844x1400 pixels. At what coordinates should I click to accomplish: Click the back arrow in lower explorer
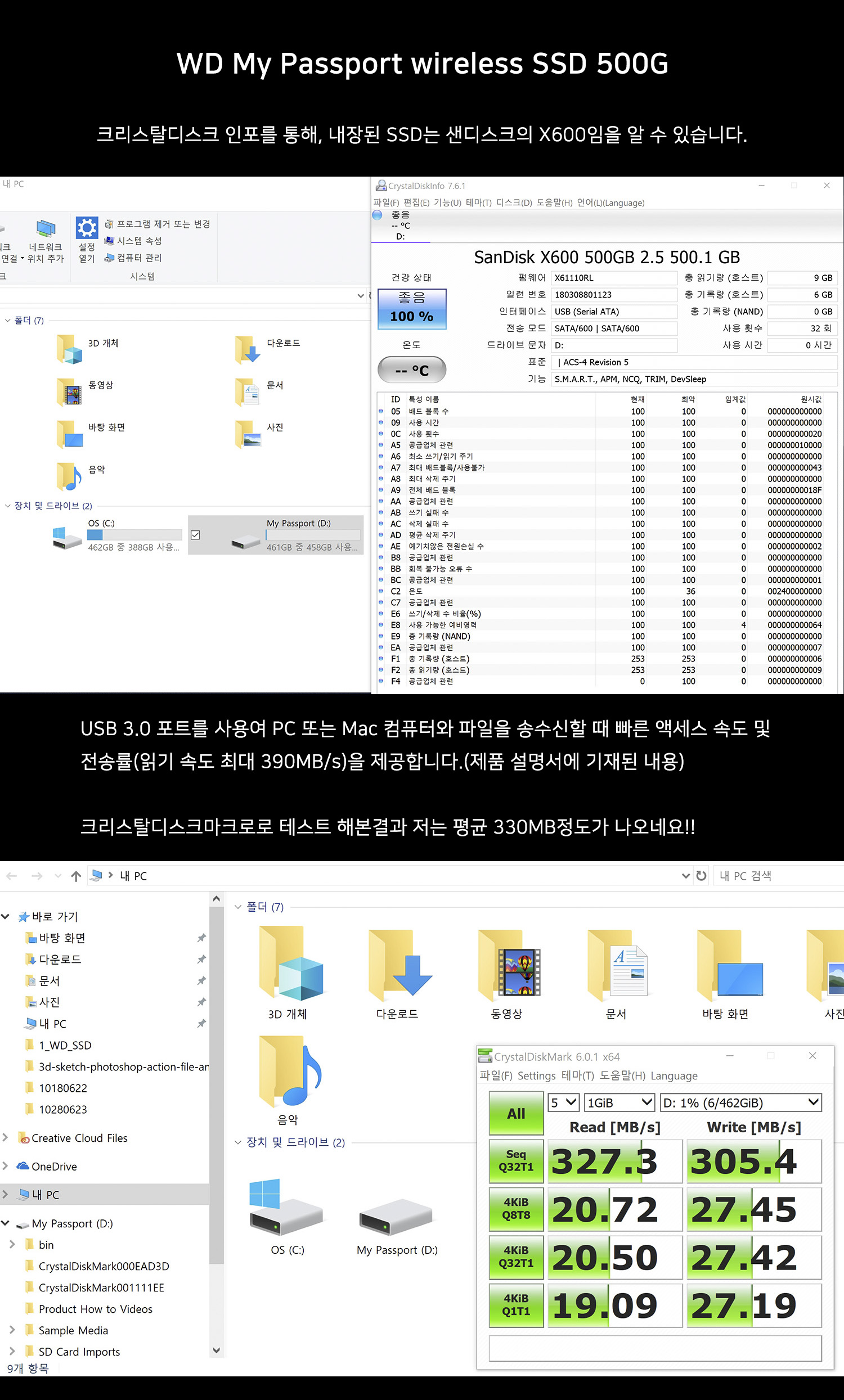(x=11, y=876)
